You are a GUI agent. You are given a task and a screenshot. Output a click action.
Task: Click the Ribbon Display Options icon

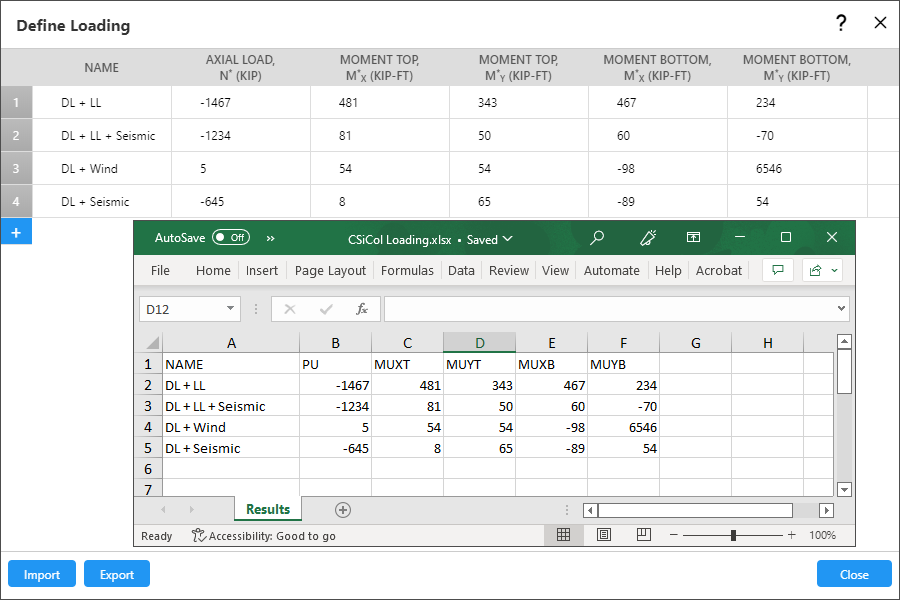pos(693,238)
